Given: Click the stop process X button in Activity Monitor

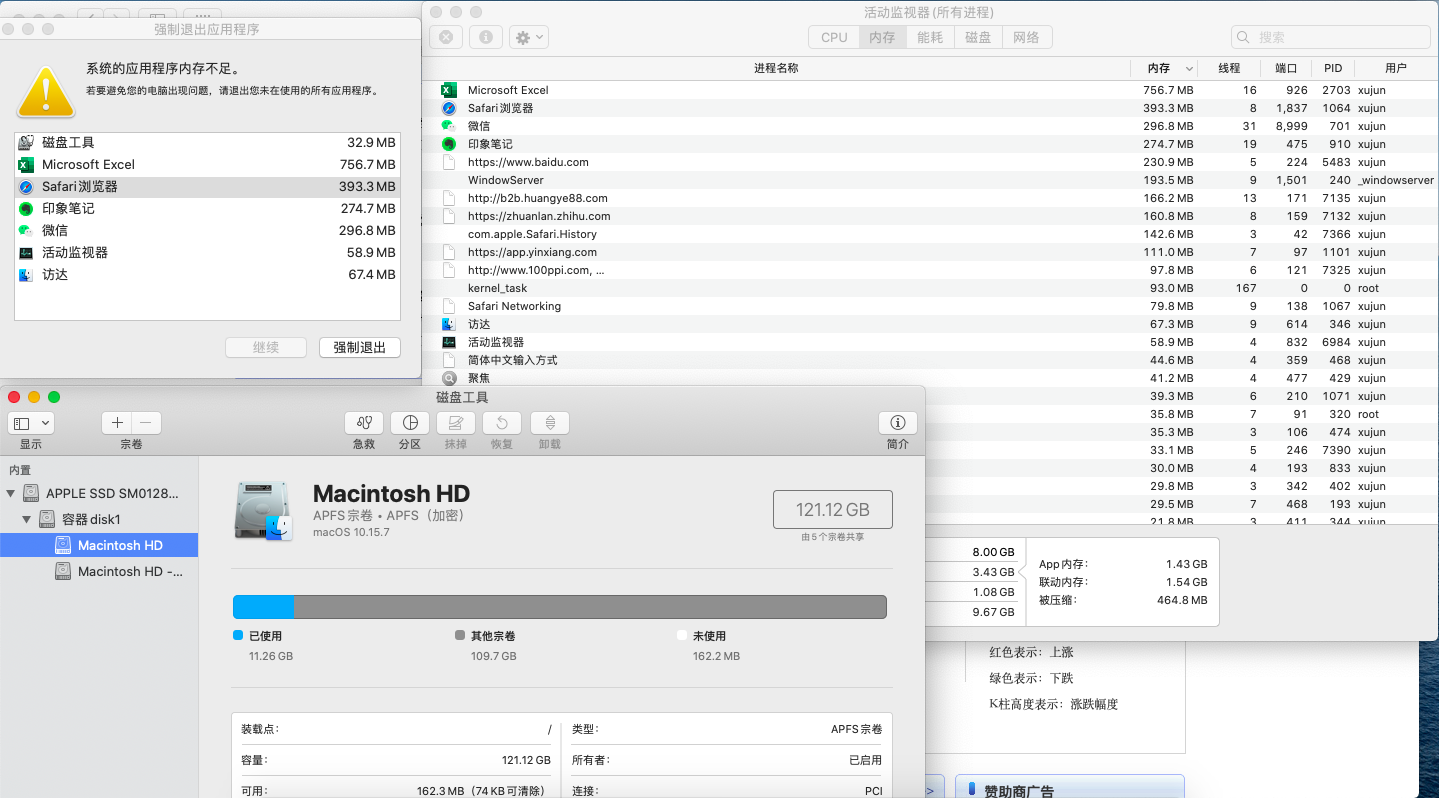Looking at the screenshot, I should click(x=445, y=37).
